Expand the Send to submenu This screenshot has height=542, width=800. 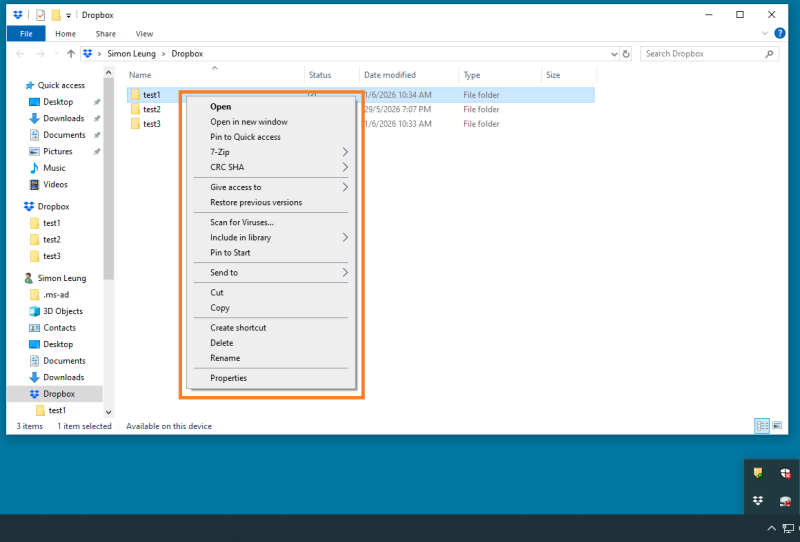click(271, 273)
